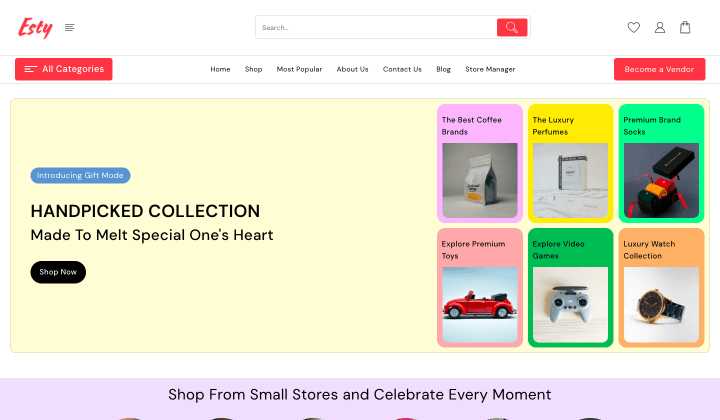This screenshot has height=420, width=720.
Task: Click the red search magnifier button
Action: coord(512,28)
